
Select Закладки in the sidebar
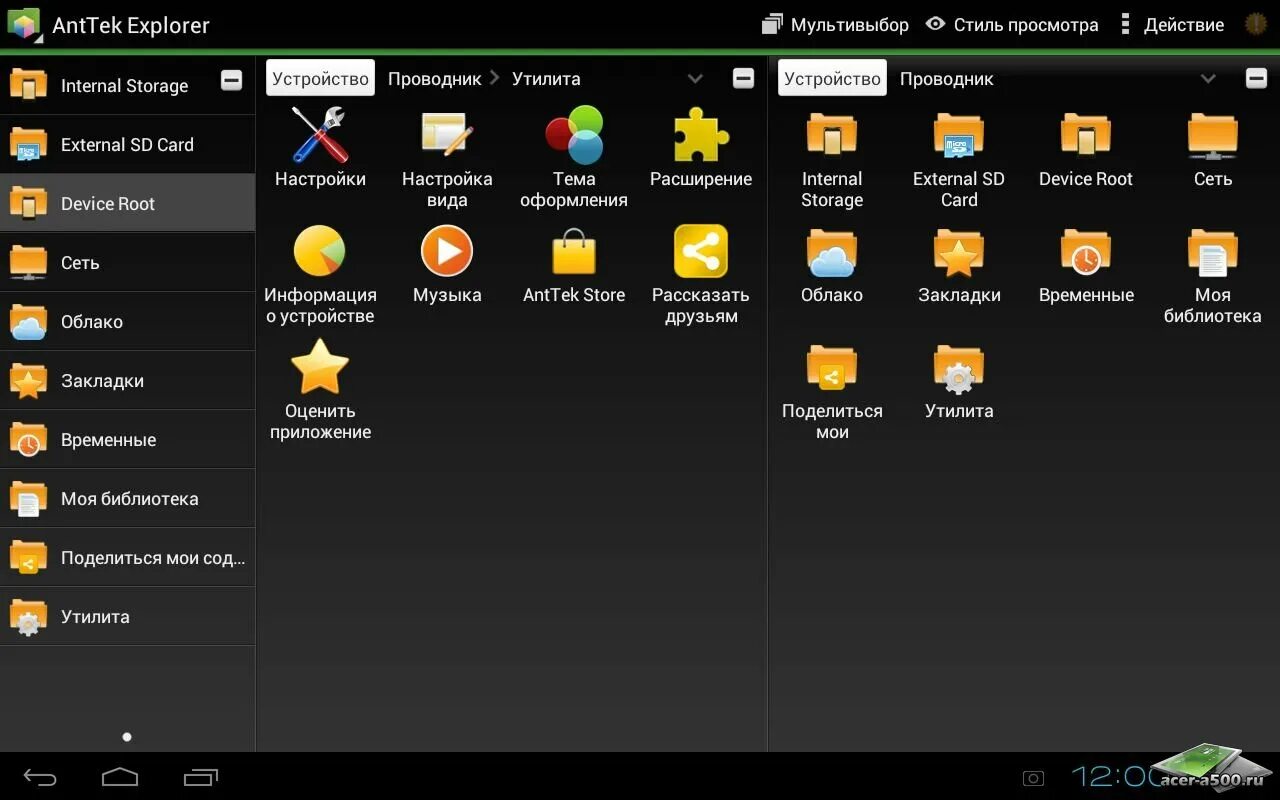(x=127, y=380)
